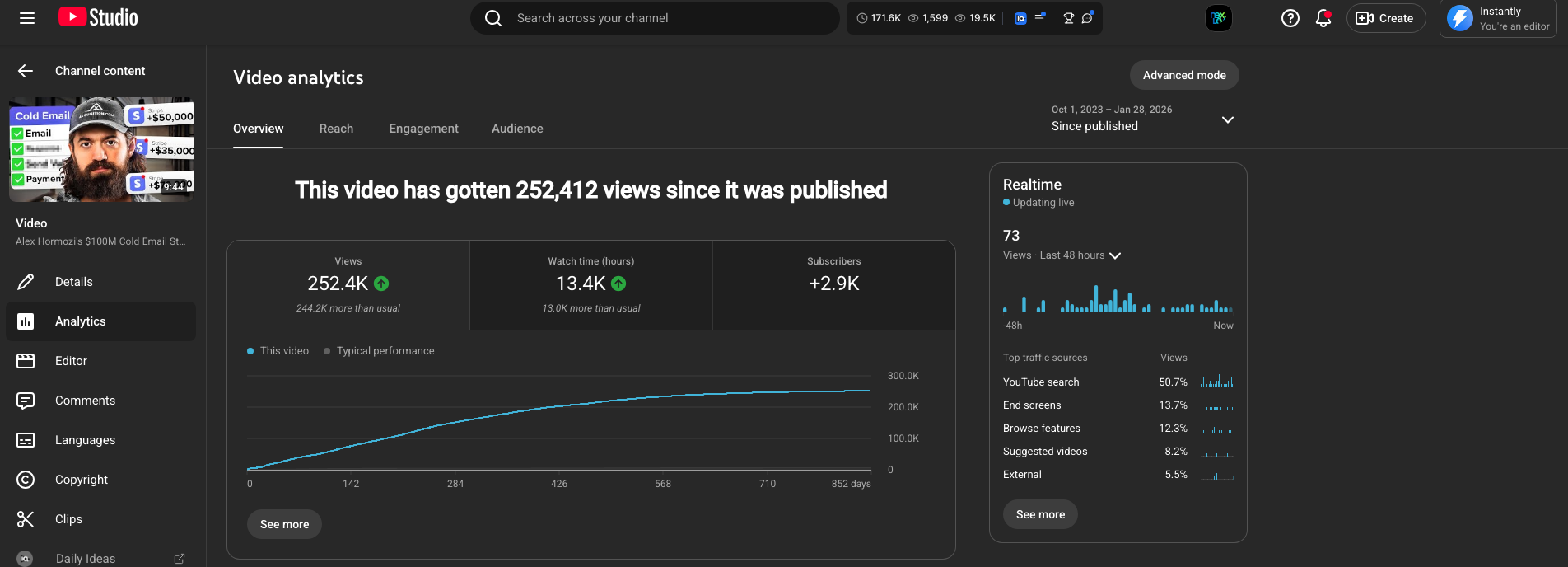The image size is (1568, 567).
Task: Select the Audience tab
Action: click(517, 129)
